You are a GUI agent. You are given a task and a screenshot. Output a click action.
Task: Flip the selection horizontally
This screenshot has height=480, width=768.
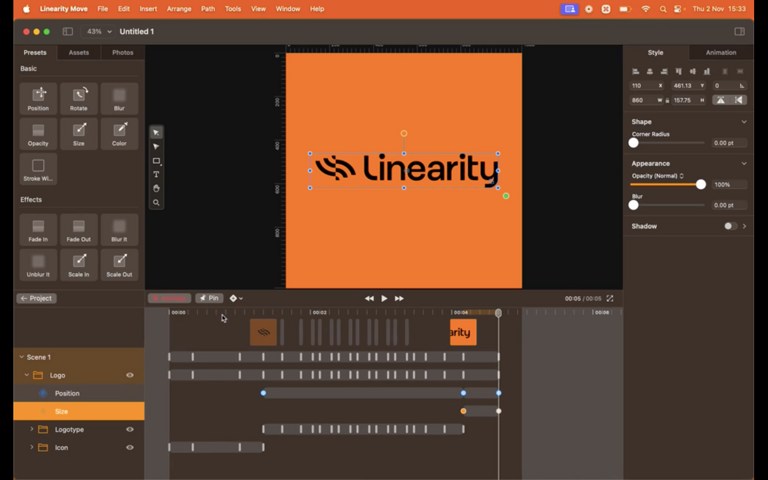click(738, 100)
